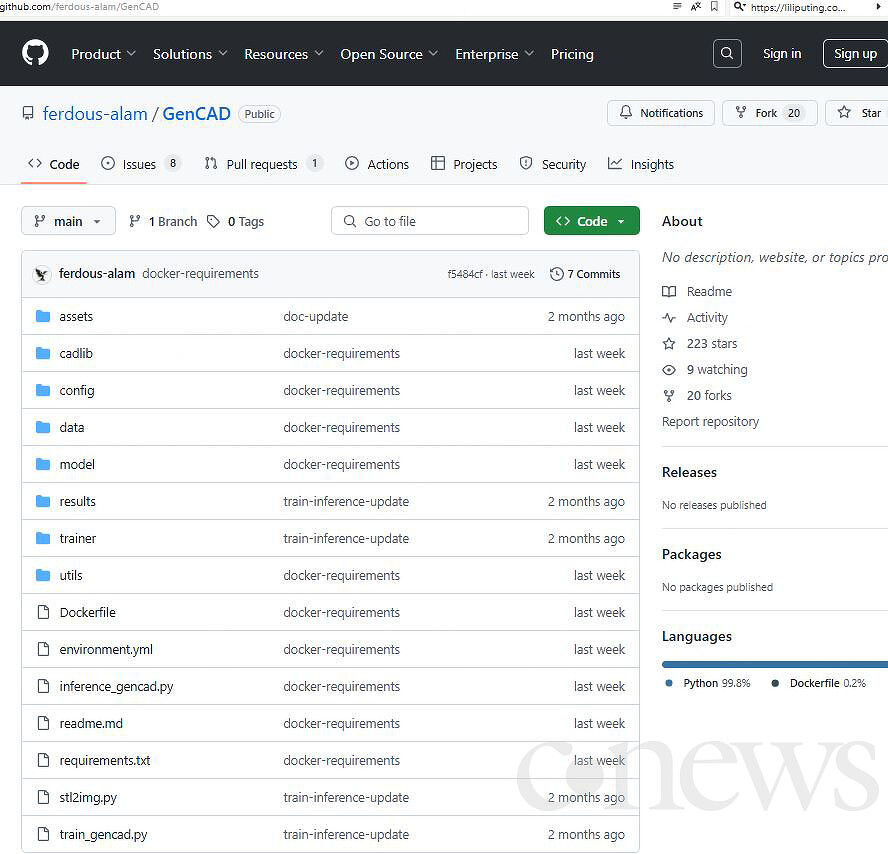Open the model folder
The width and height of the screenshot is (888, 854).
tap(77, 464)
